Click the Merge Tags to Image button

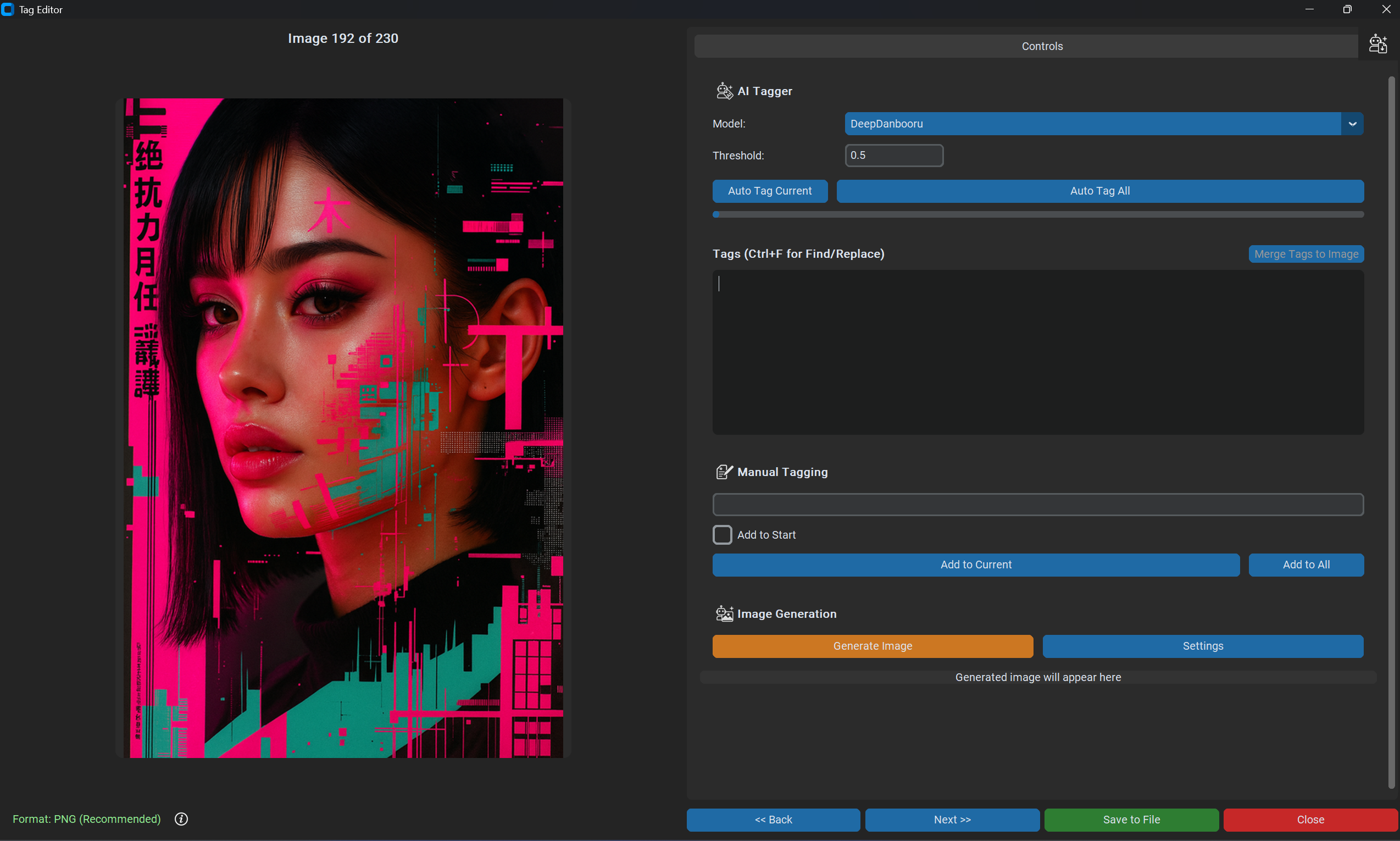1306,254
